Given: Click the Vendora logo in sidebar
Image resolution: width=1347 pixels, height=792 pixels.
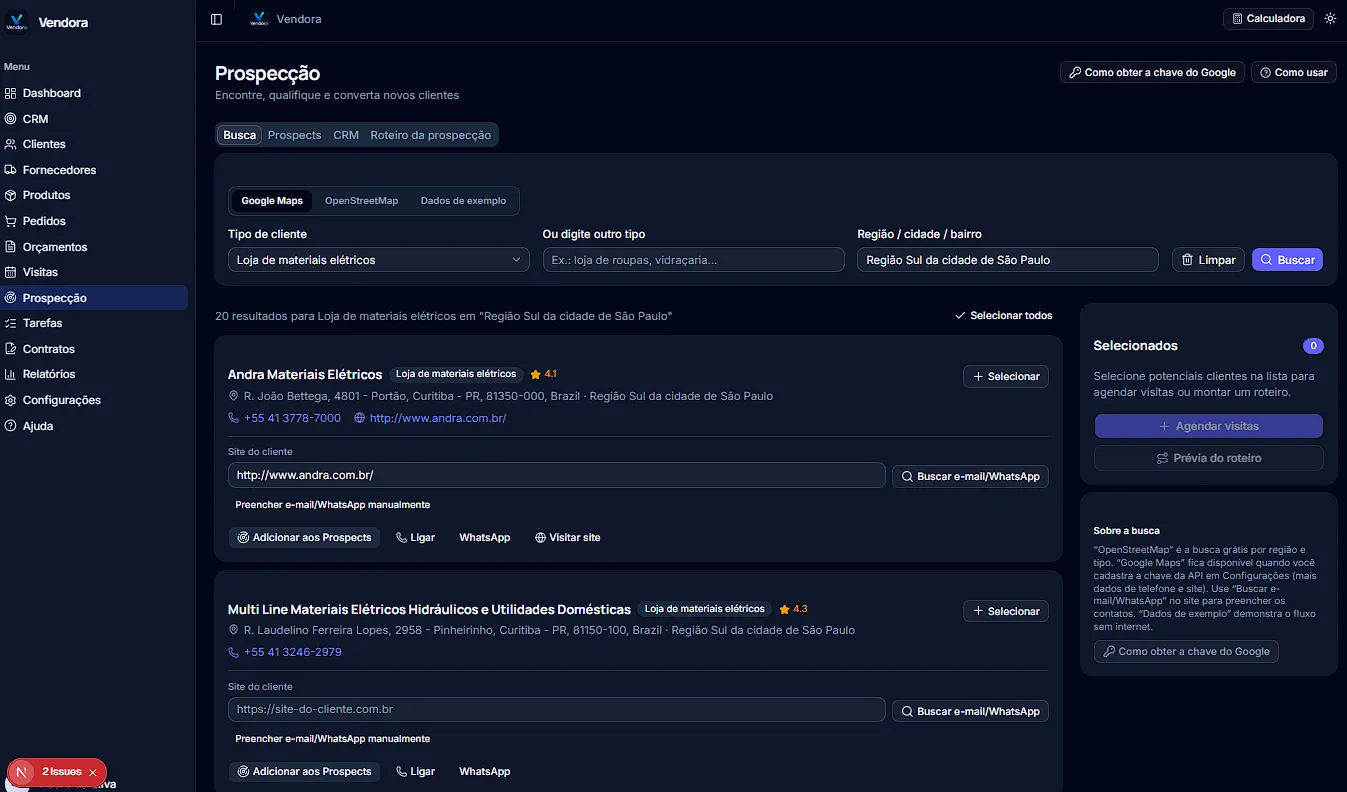Looking at the screenshot, I should pos(17,22).
